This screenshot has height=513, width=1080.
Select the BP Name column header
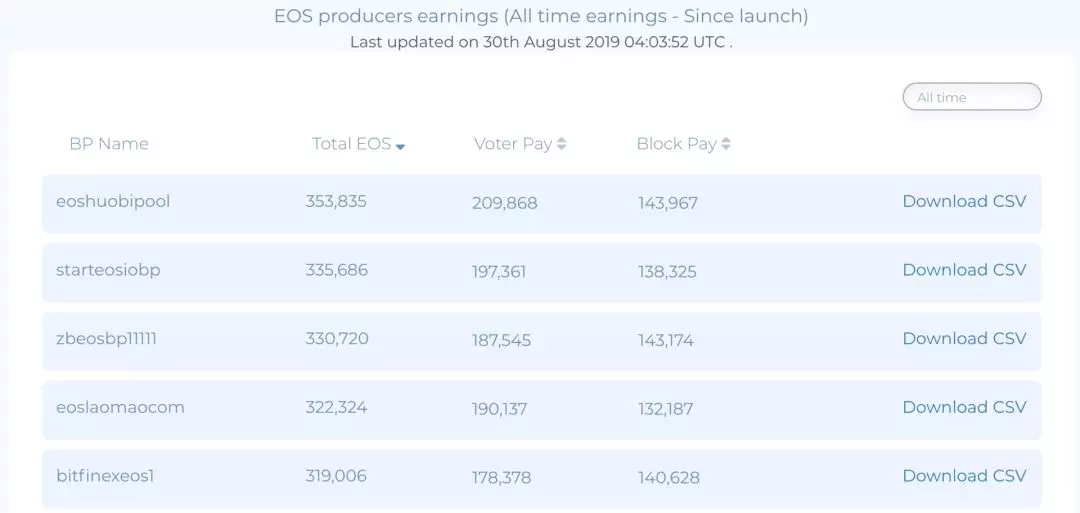pos(109,143)
